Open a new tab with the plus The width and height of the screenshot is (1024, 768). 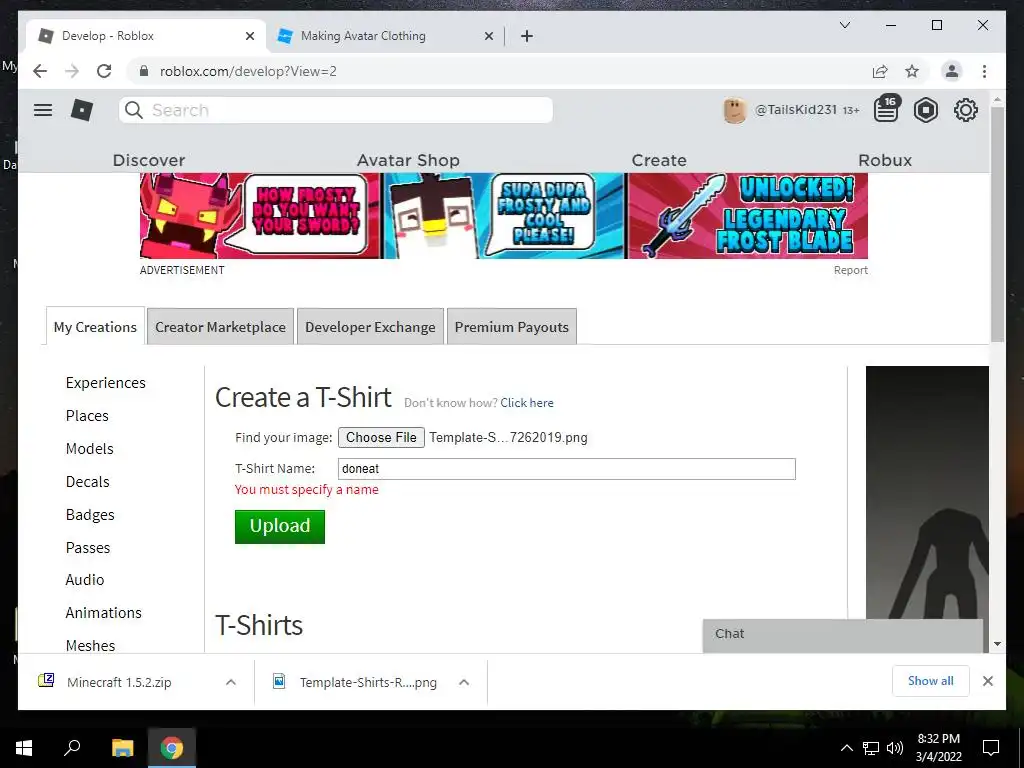point(527,36)
